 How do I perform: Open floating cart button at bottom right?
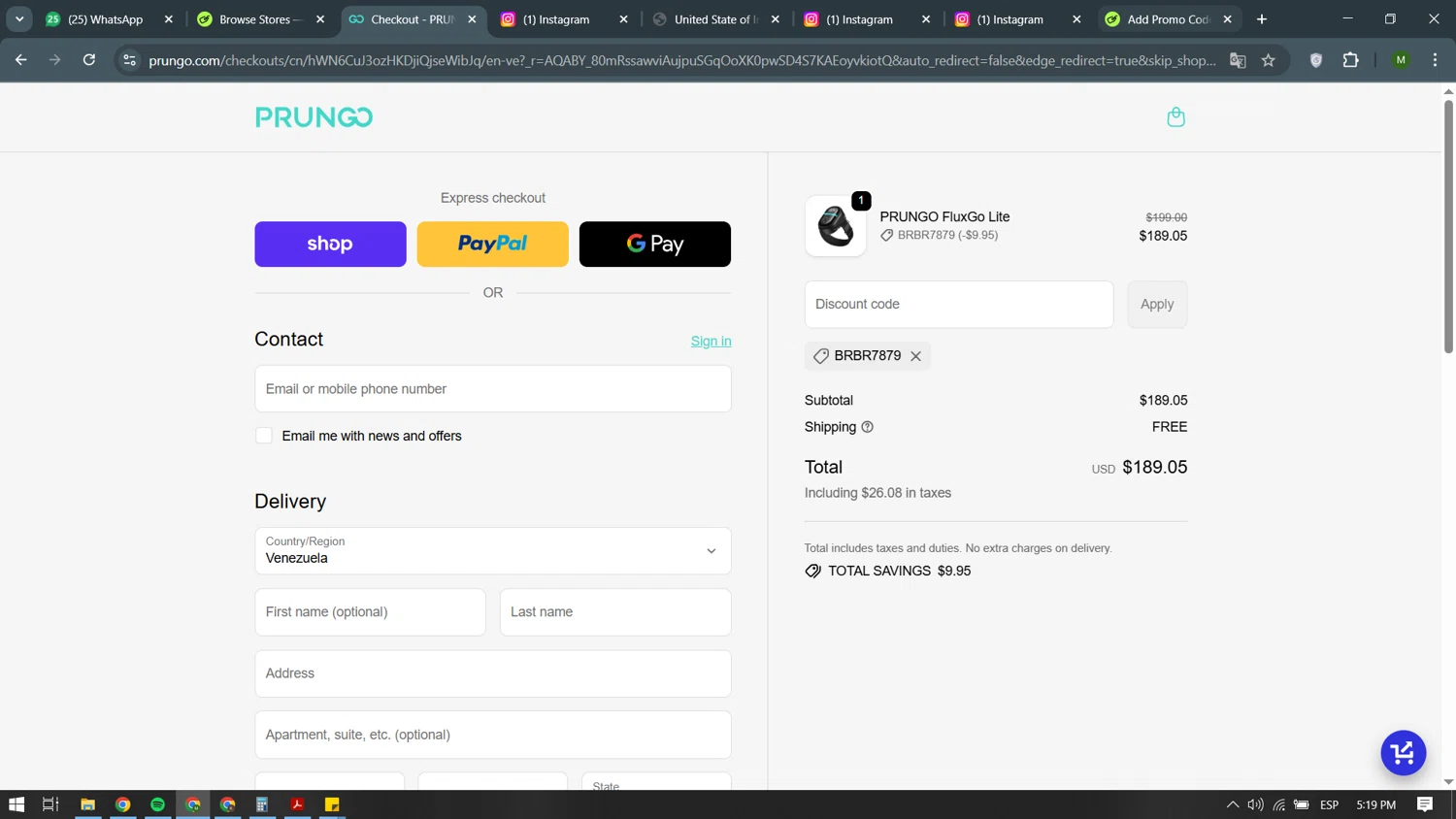point(1403,753)
